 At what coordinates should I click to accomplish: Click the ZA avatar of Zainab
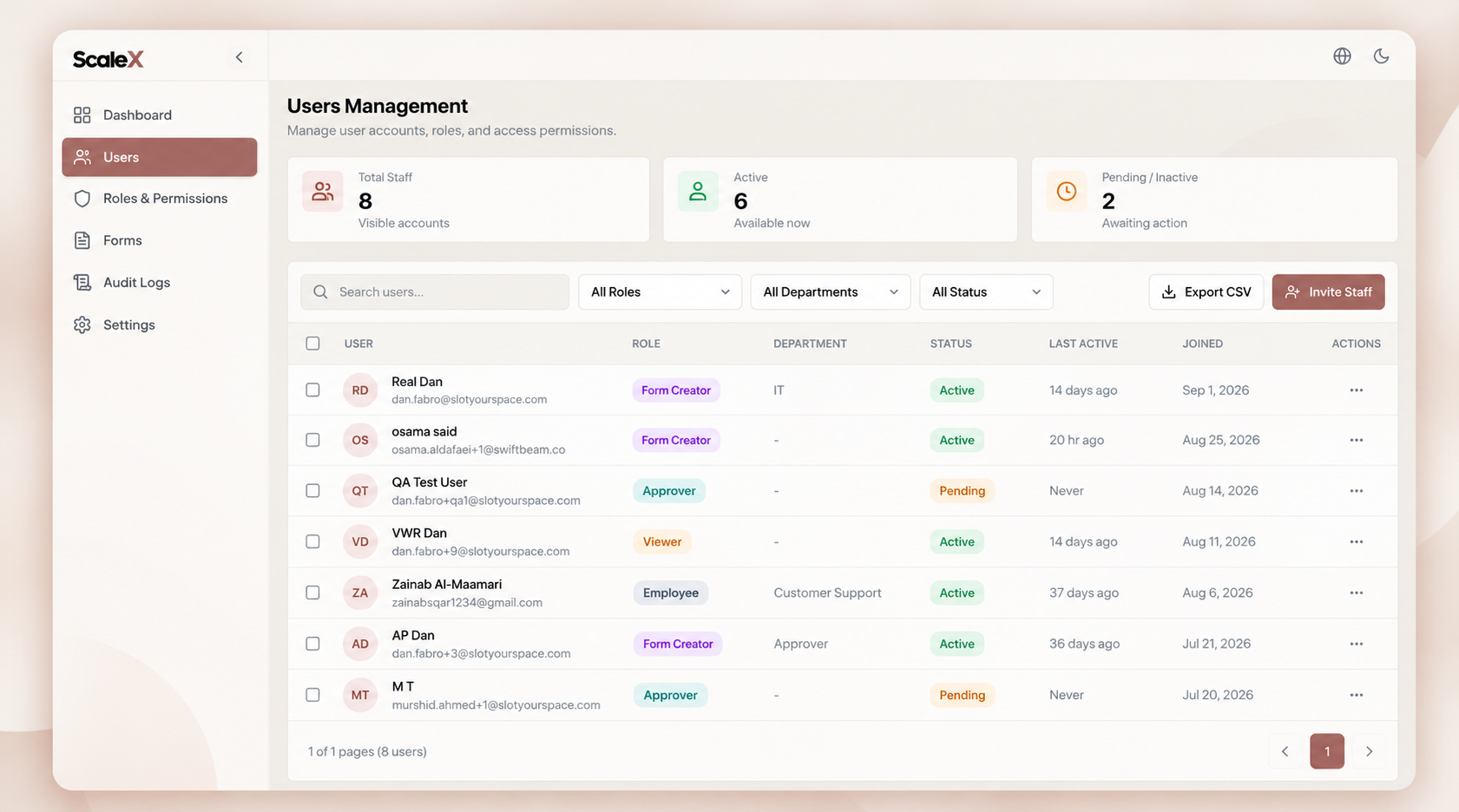coord(360,593)
